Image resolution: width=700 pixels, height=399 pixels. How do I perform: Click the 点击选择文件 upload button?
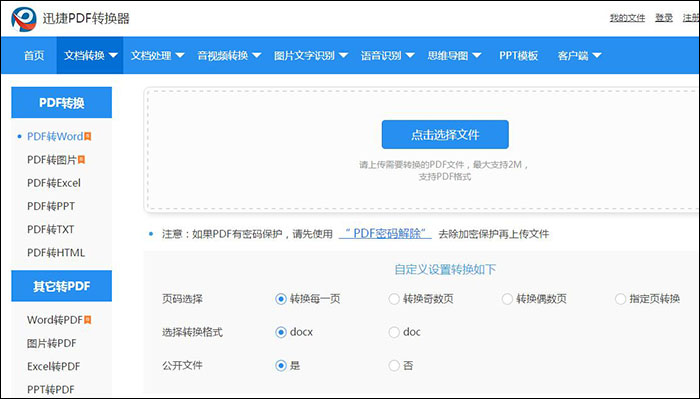tap(445, 134)
